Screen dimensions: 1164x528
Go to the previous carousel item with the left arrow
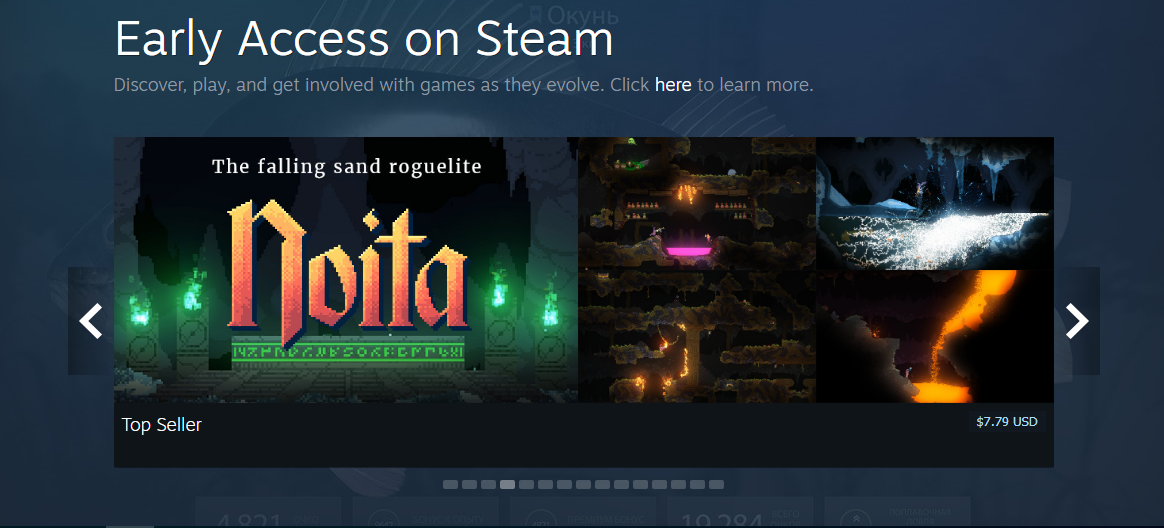pos(91,321)
